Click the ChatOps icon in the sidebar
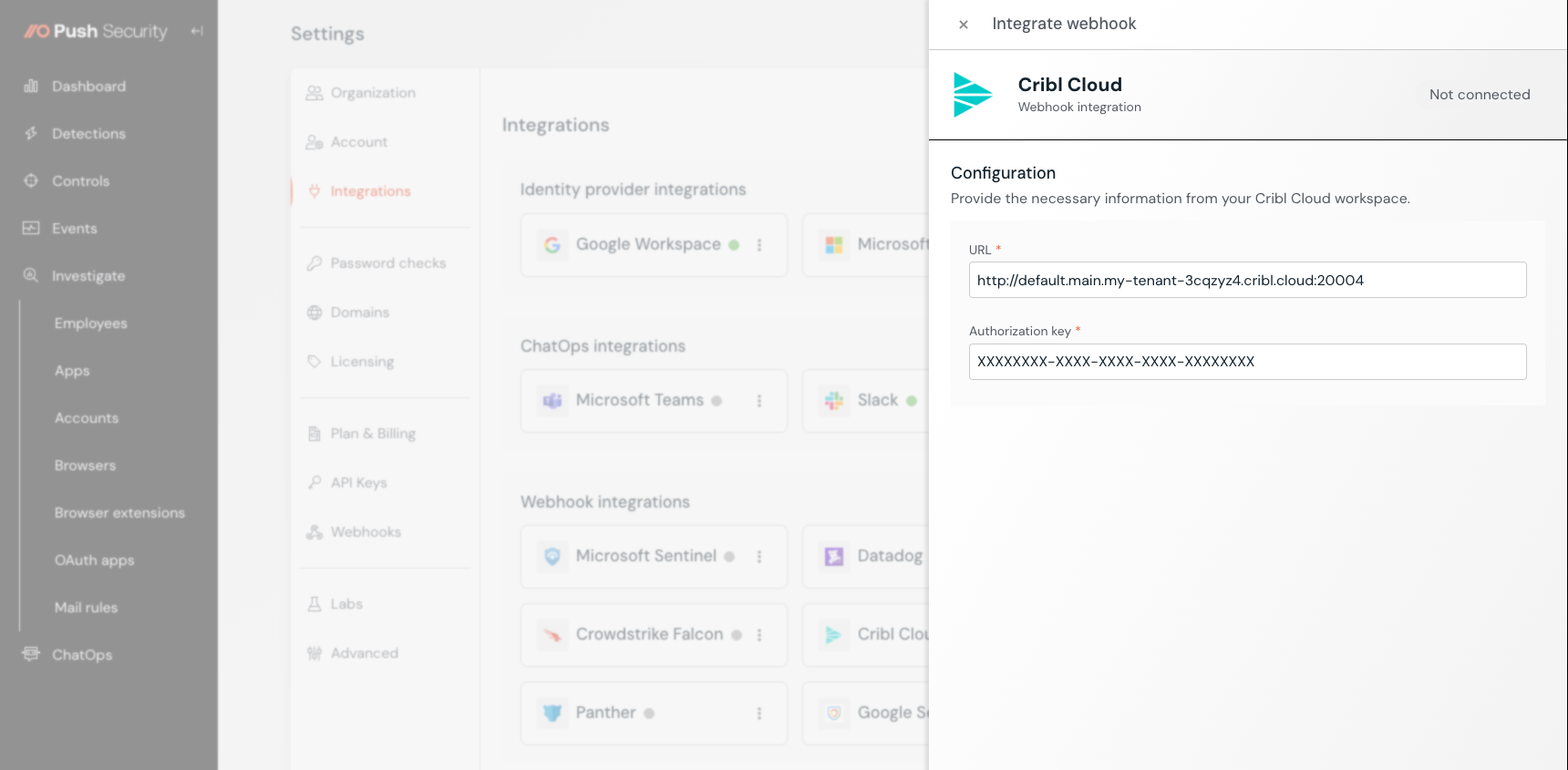 (31, 654)
